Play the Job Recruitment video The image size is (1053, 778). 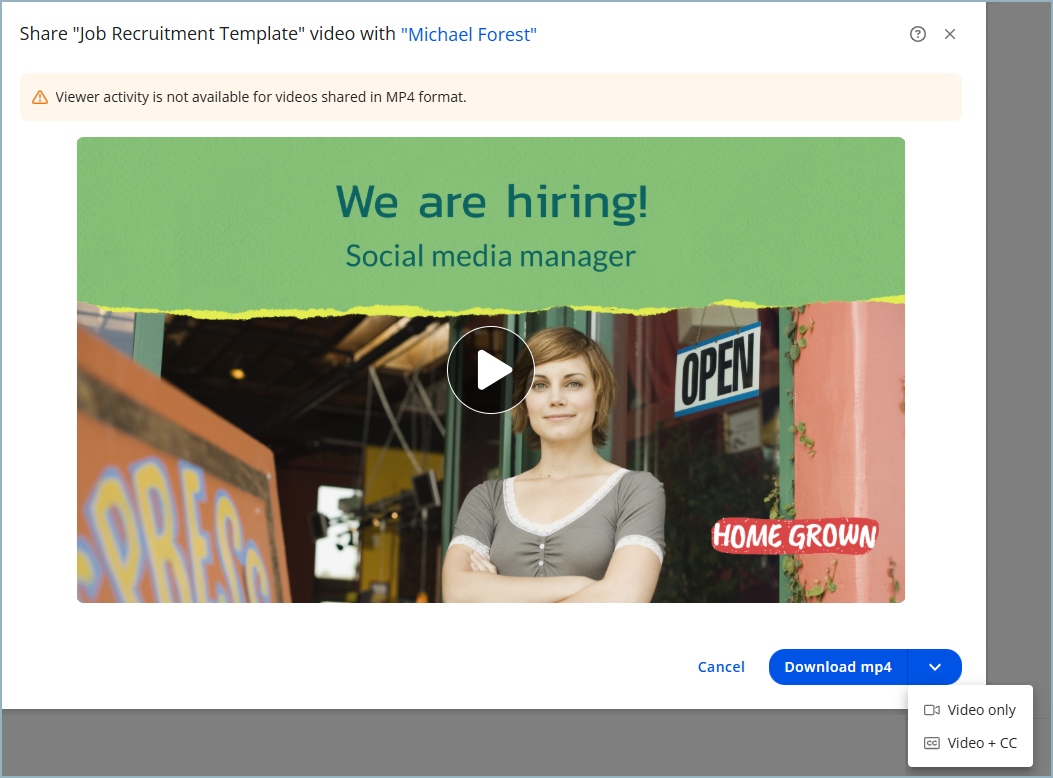pyautogui.click(x=490, y=370)
